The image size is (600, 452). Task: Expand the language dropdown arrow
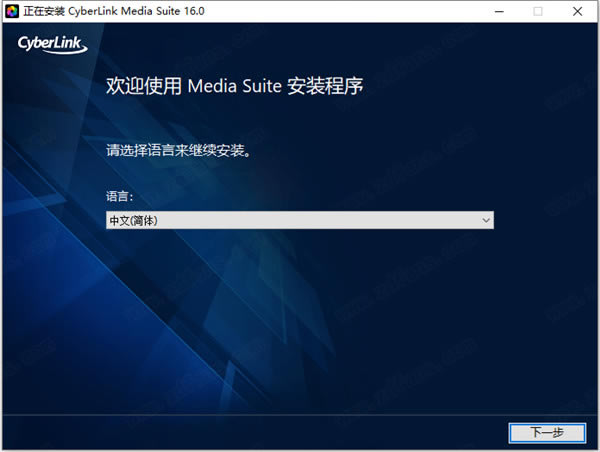pyautogui.click(x=485, y=220)
